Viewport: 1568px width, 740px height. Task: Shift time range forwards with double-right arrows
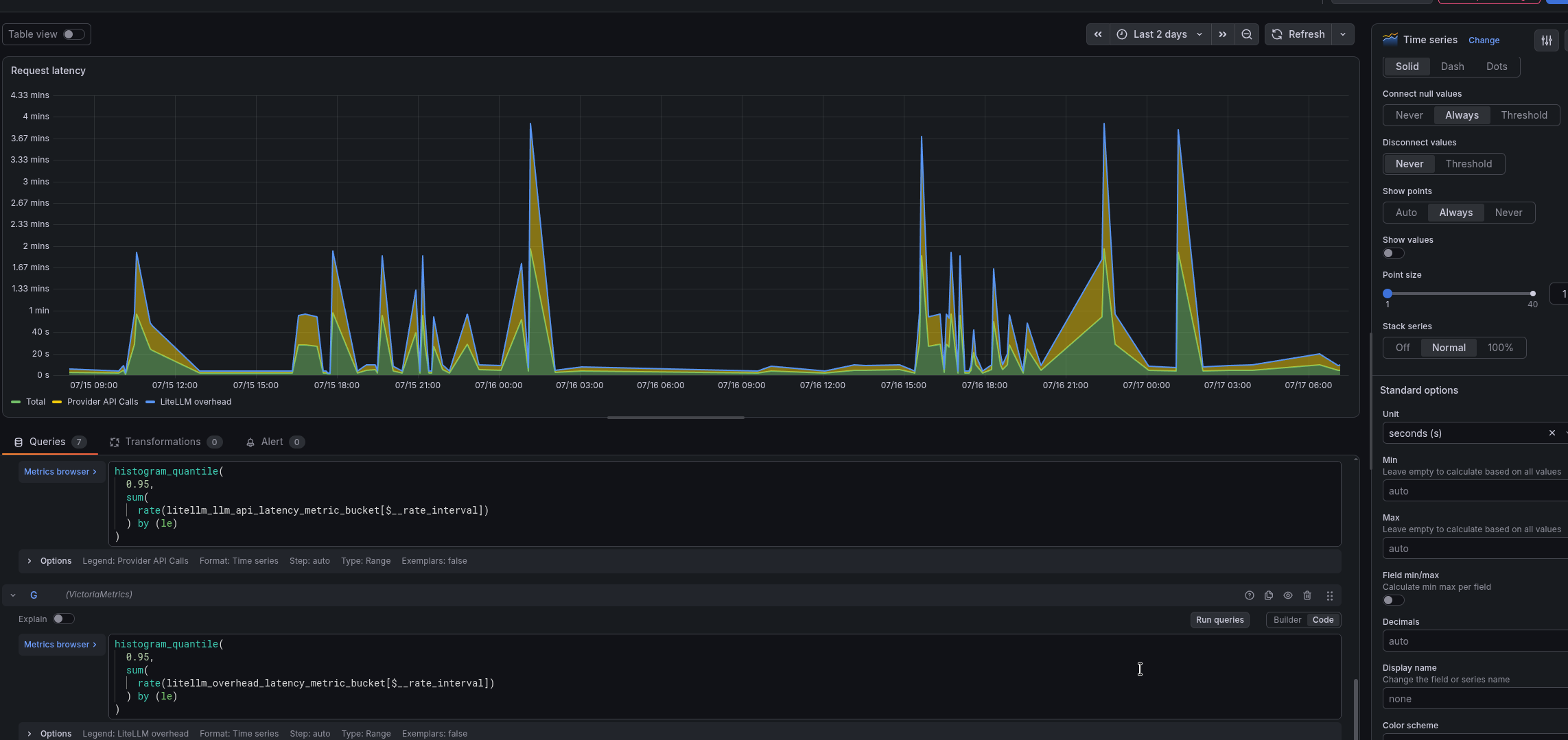1223,34
